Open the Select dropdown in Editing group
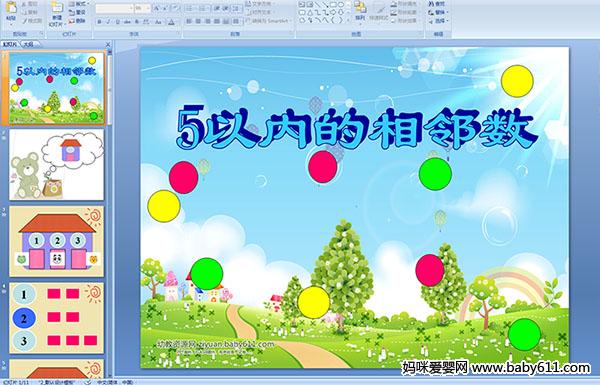Viewport: 600px width, 385px height. (x=438, y=21)
